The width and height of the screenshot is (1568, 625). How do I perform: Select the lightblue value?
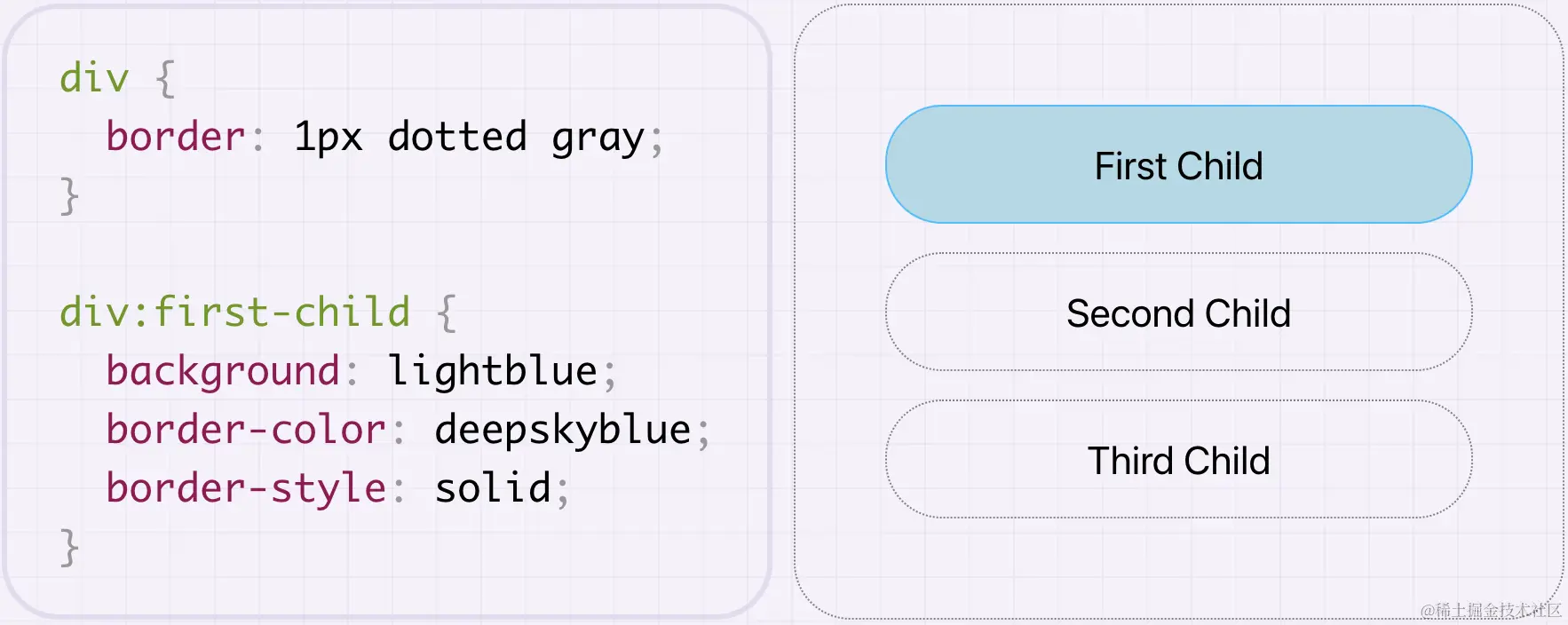493,370
